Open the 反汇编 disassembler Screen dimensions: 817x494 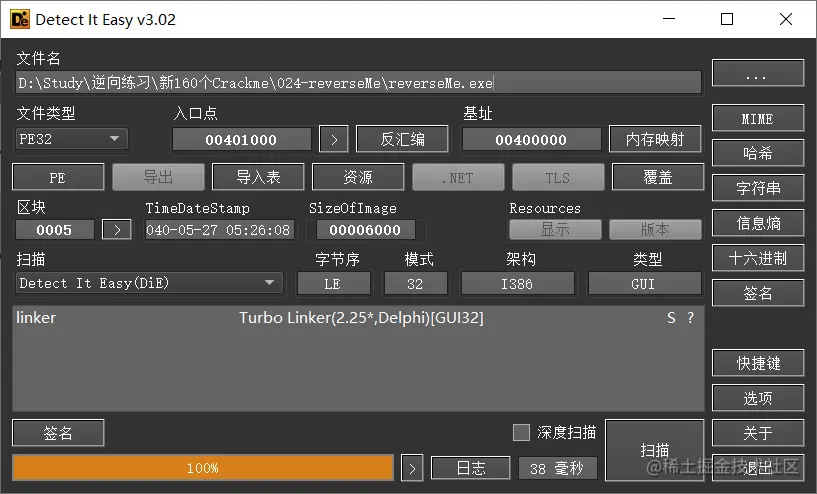[402, 139]
